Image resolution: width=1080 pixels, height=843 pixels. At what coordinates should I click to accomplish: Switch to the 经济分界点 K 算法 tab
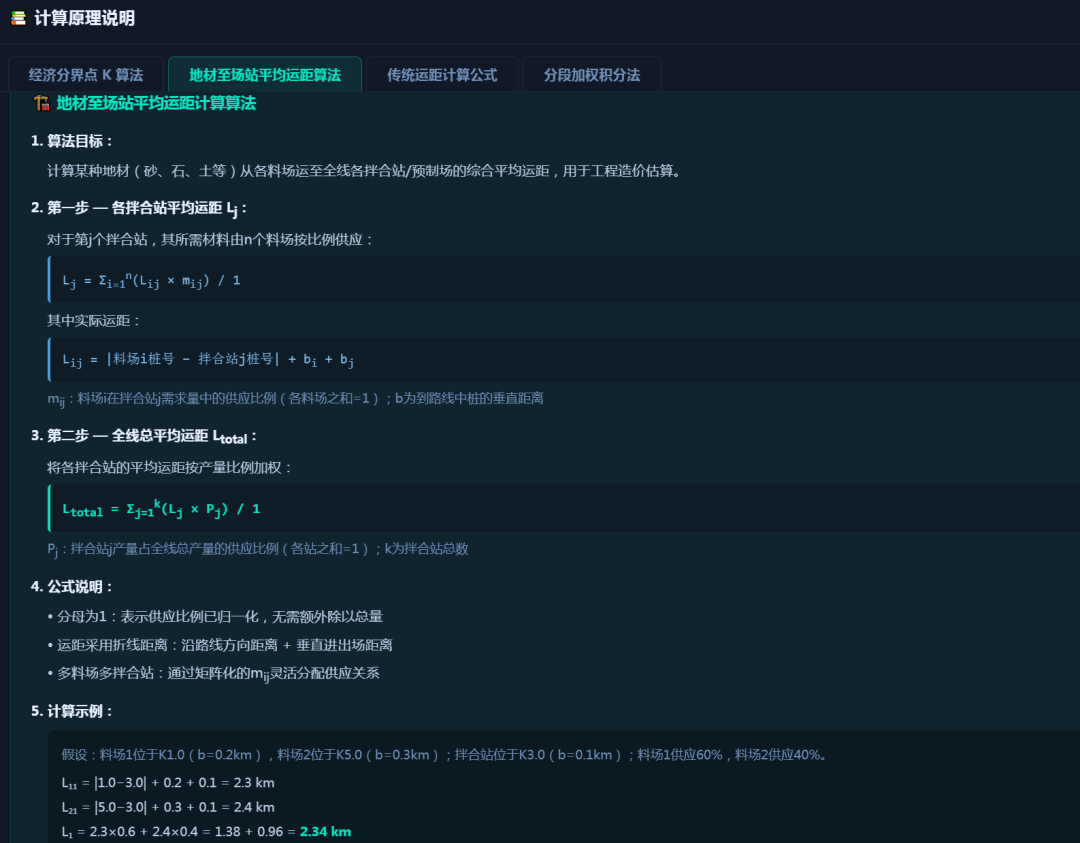pyautogui.click(x=86, y=74)
